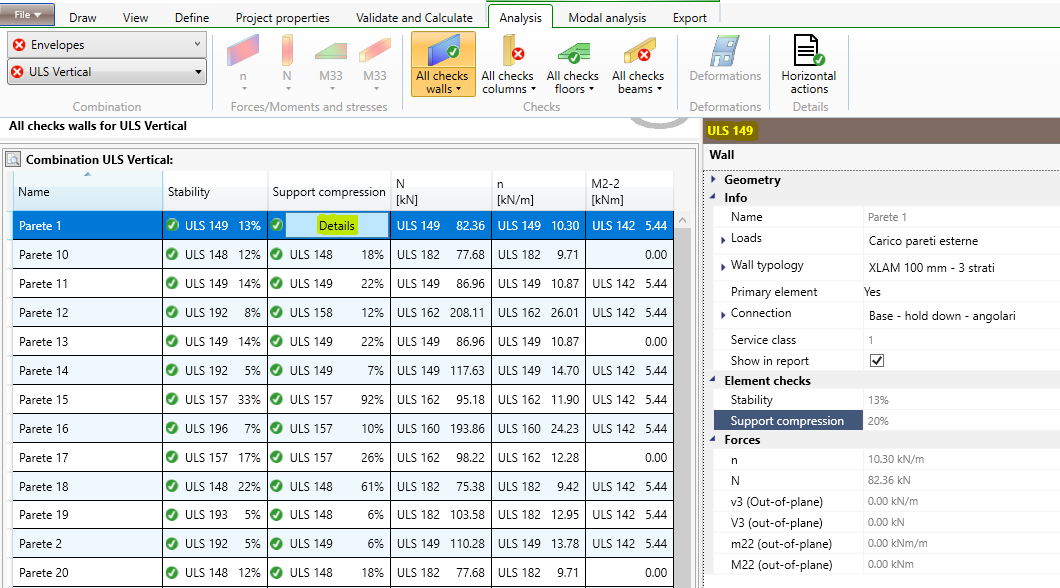1060x588 pixels.
Task: Click Parete 18 stability check mark
Action: 172,486
